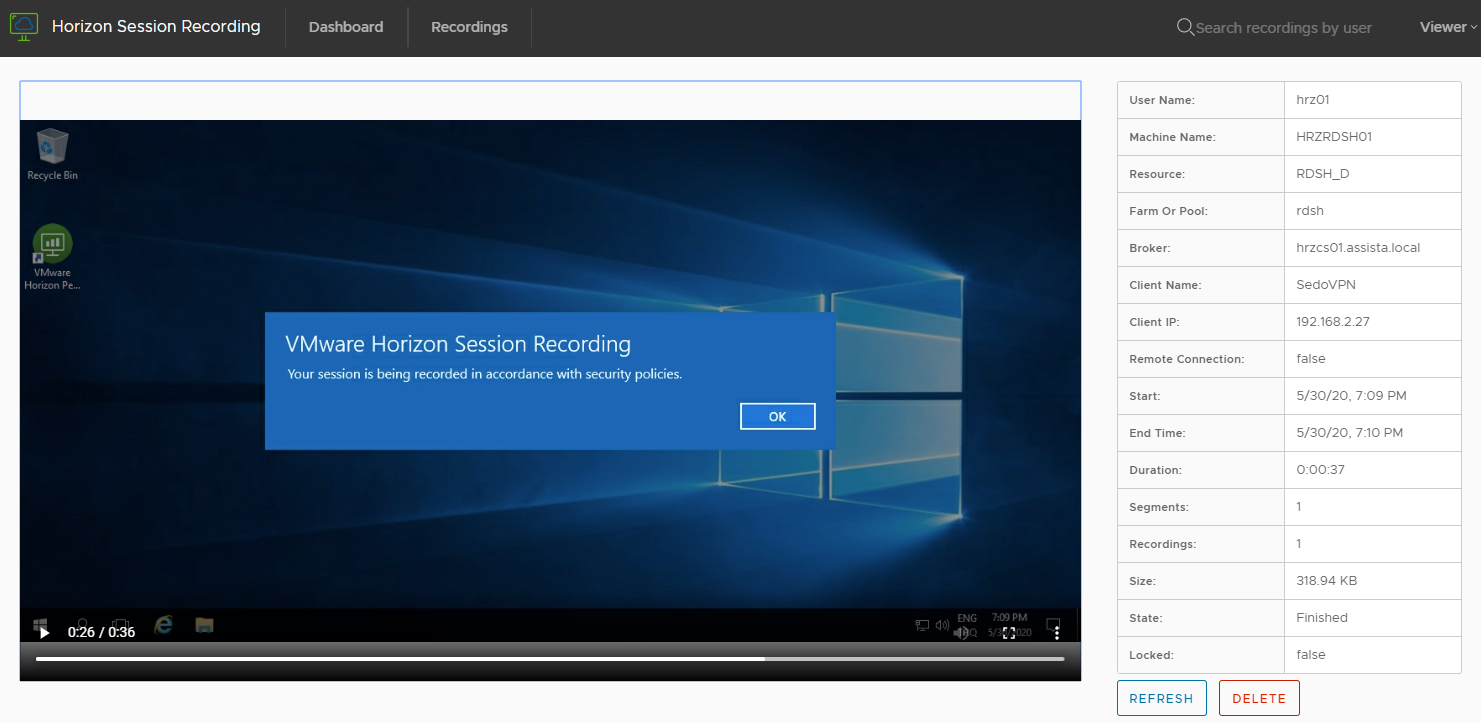Click OK in the session recording dialog

778,417
